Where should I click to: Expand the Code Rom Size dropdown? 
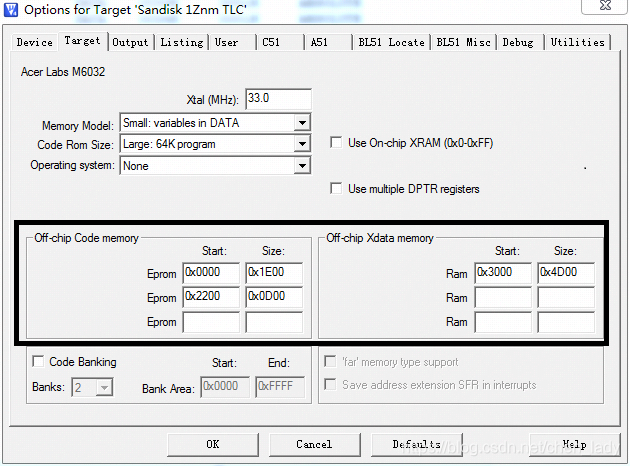pos(302,144)
